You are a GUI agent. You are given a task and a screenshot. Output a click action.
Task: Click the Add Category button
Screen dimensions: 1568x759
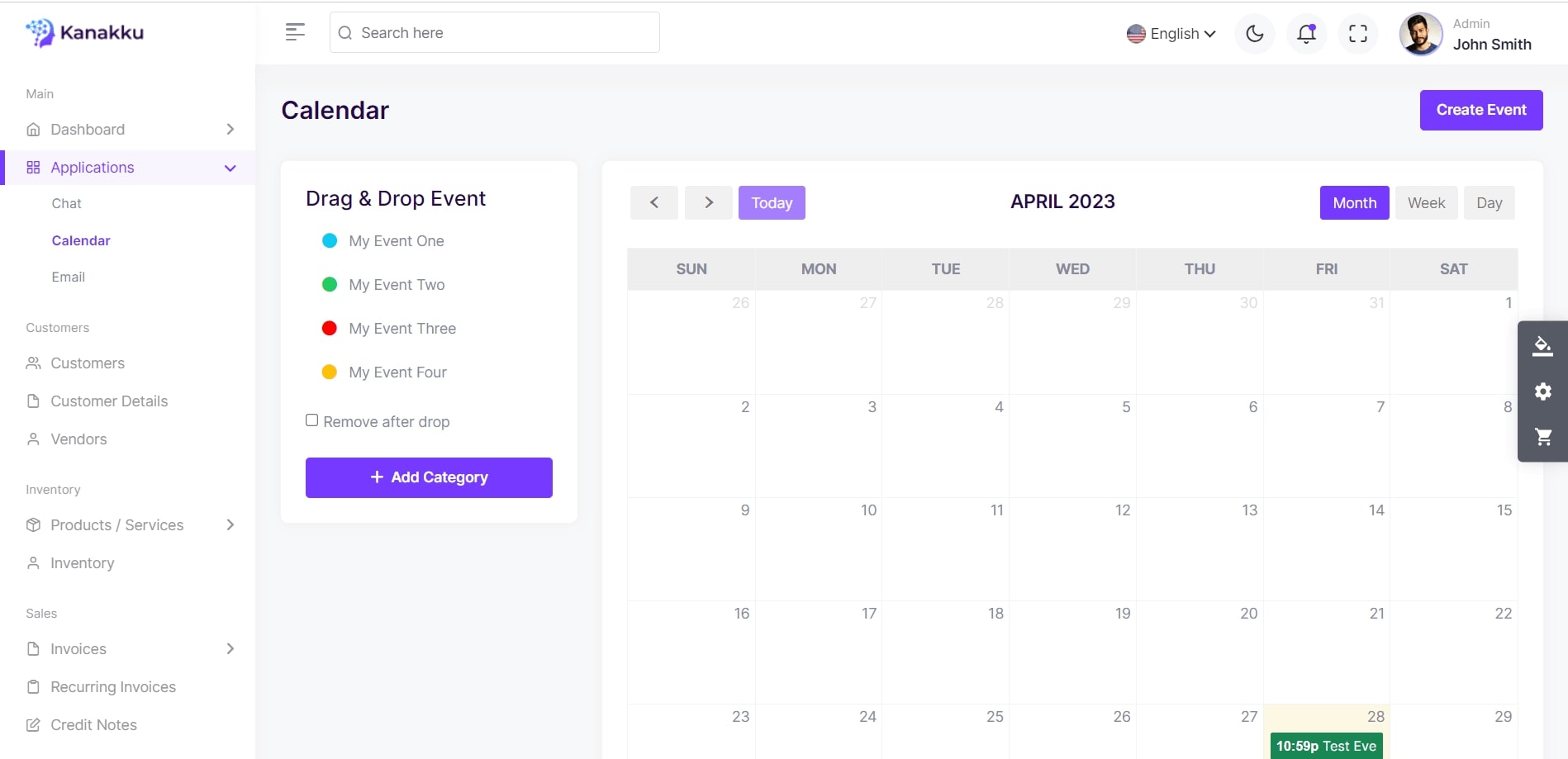(429, 477)
